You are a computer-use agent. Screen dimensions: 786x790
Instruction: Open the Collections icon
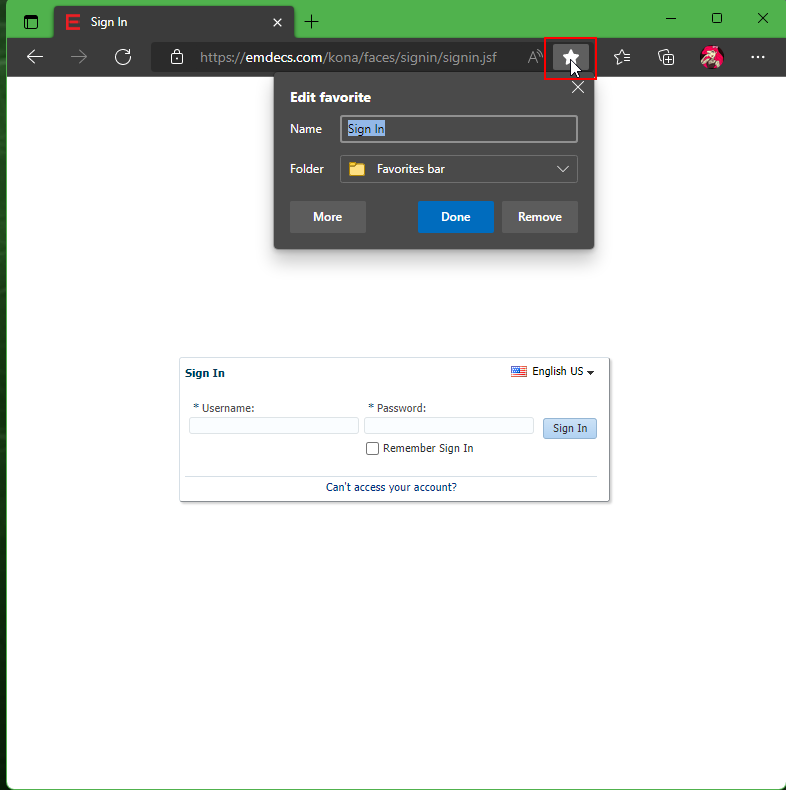click(666, 57)
